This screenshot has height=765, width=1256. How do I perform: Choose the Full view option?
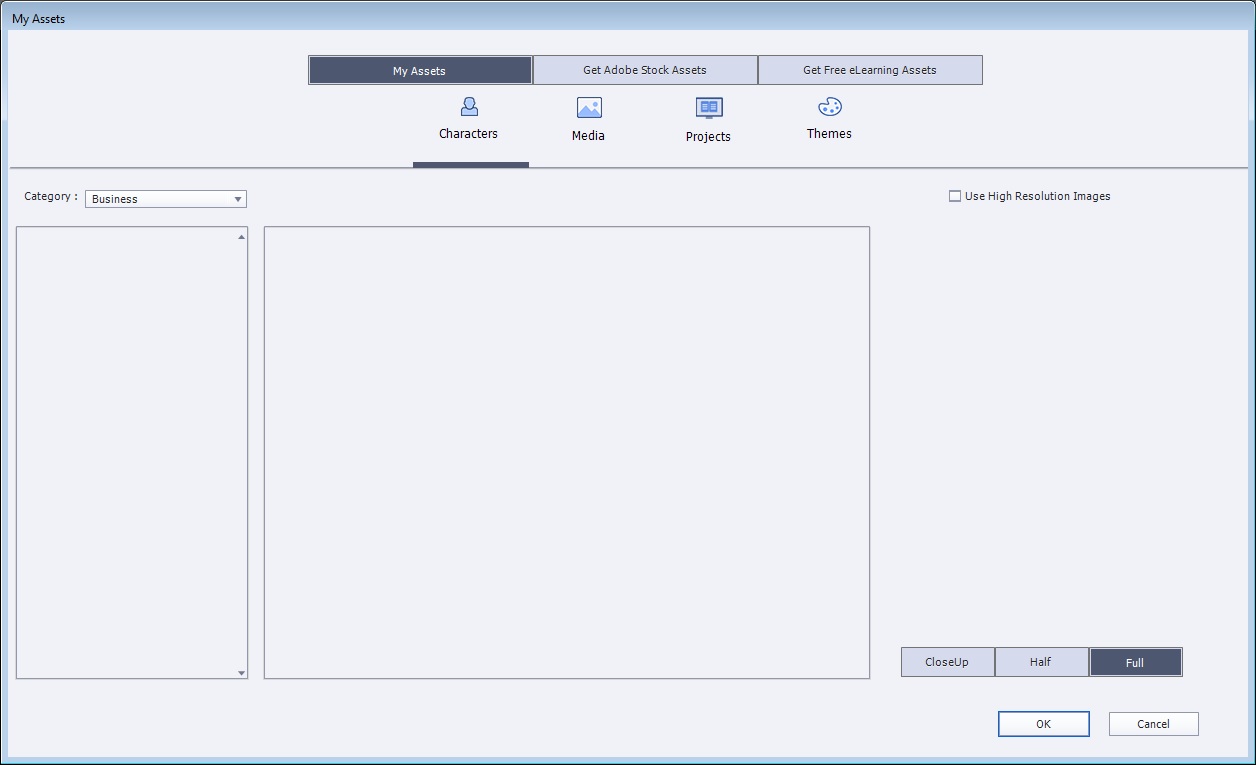coord(1135,663)
